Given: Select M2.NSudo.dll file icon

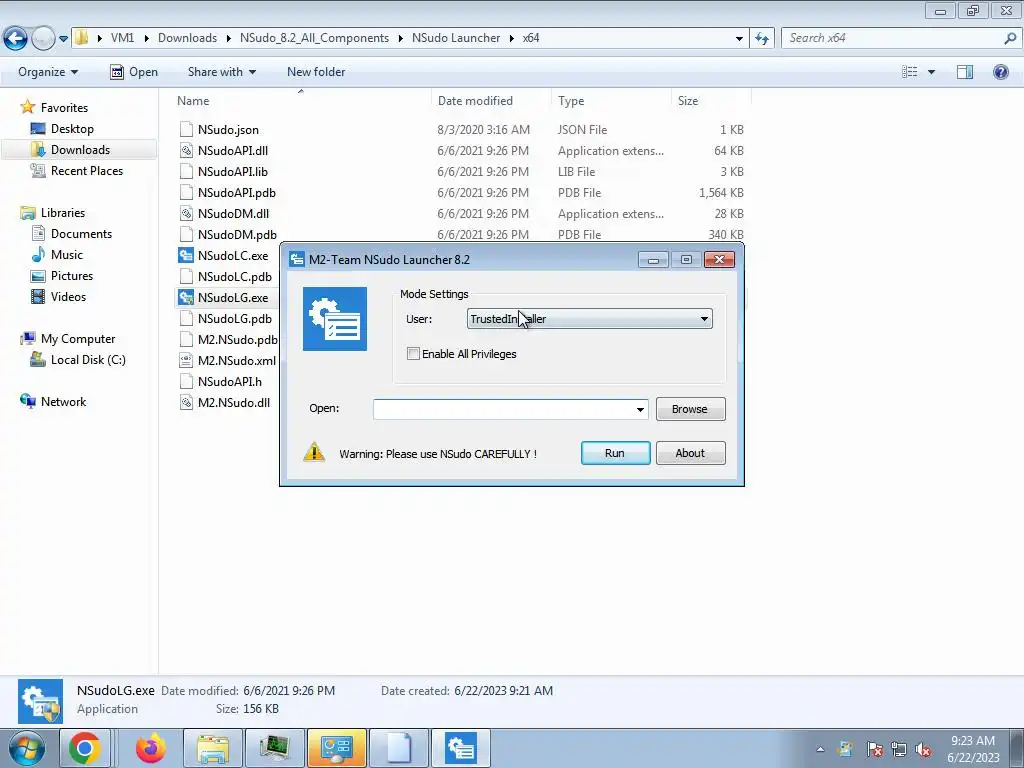Looking at the screenshot, I should [x=186, y=402].
